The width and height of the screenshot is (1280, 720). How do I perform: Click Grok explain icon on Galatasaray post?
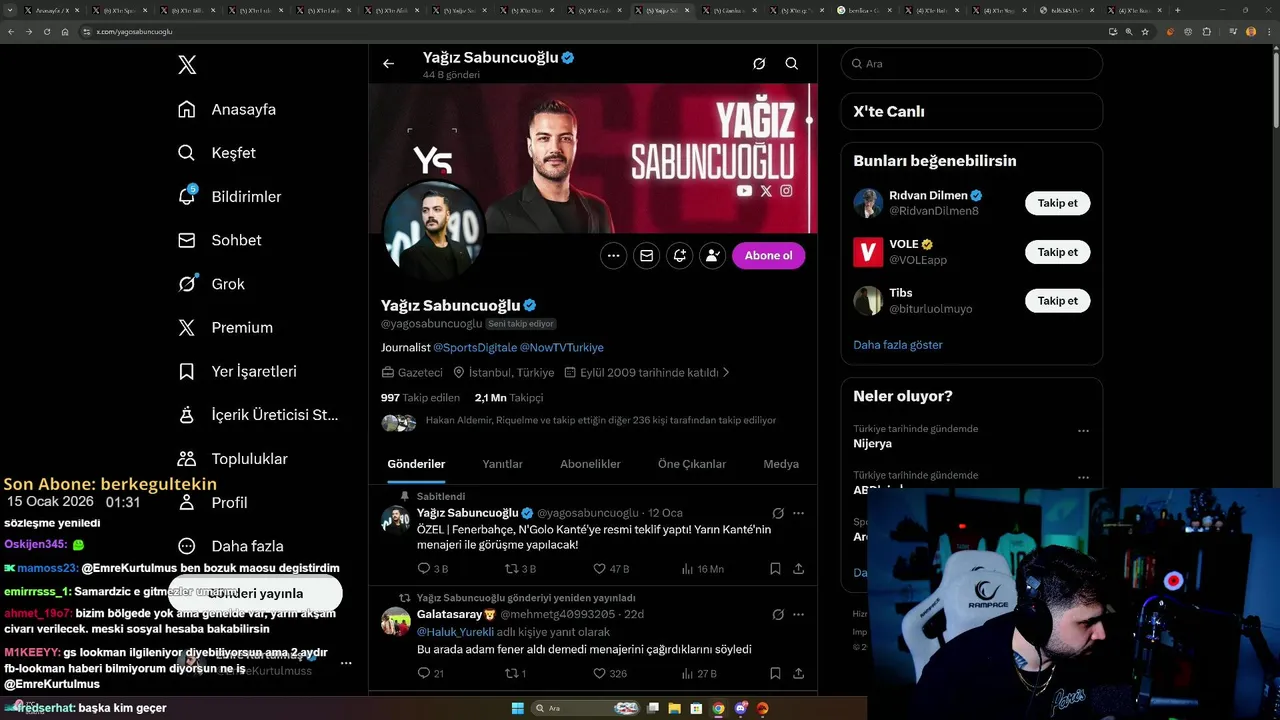pos(778,614)
